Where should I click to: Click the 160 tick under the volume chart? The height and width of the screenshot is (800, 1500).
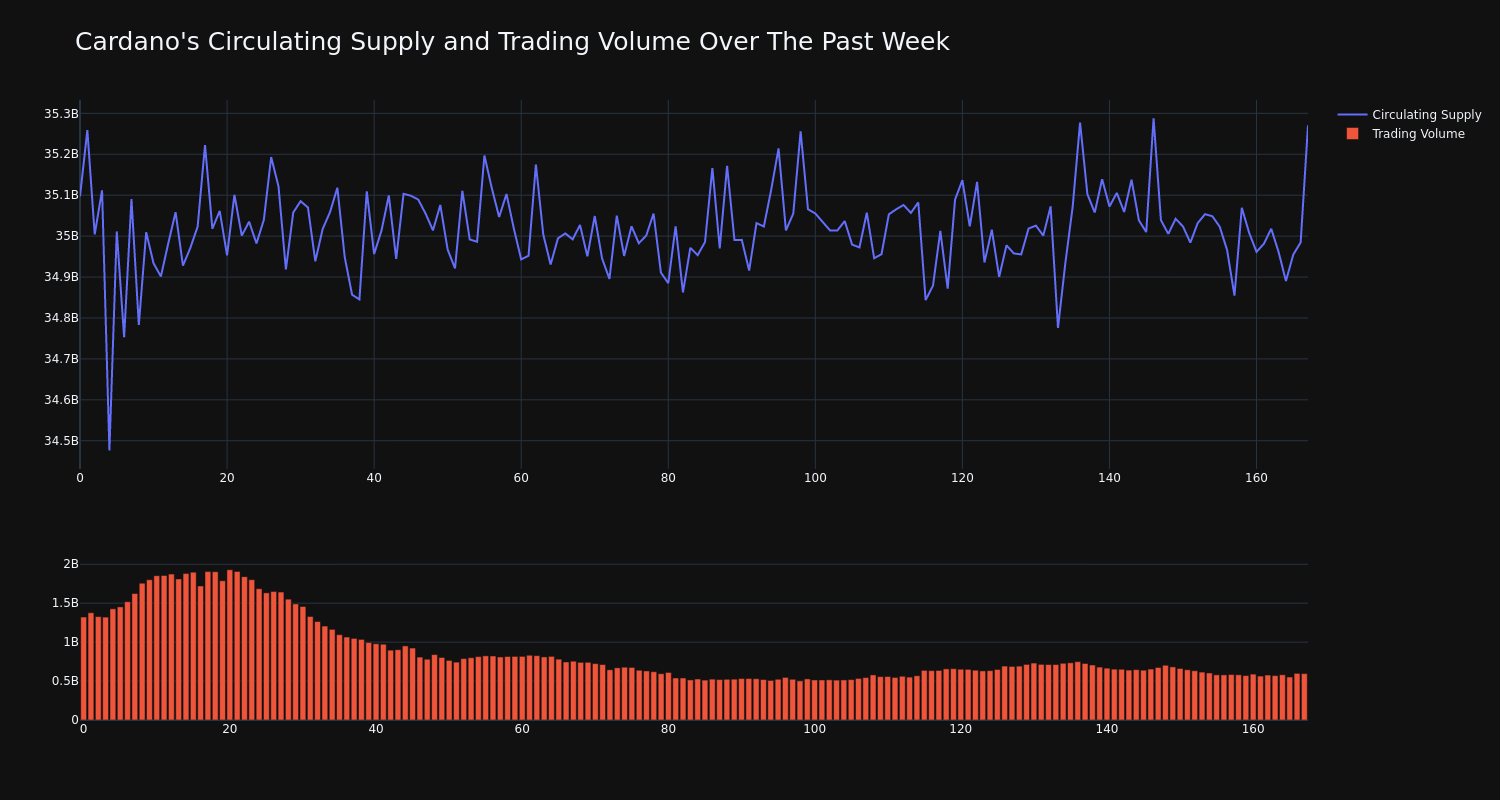(x=1253, y=729)
